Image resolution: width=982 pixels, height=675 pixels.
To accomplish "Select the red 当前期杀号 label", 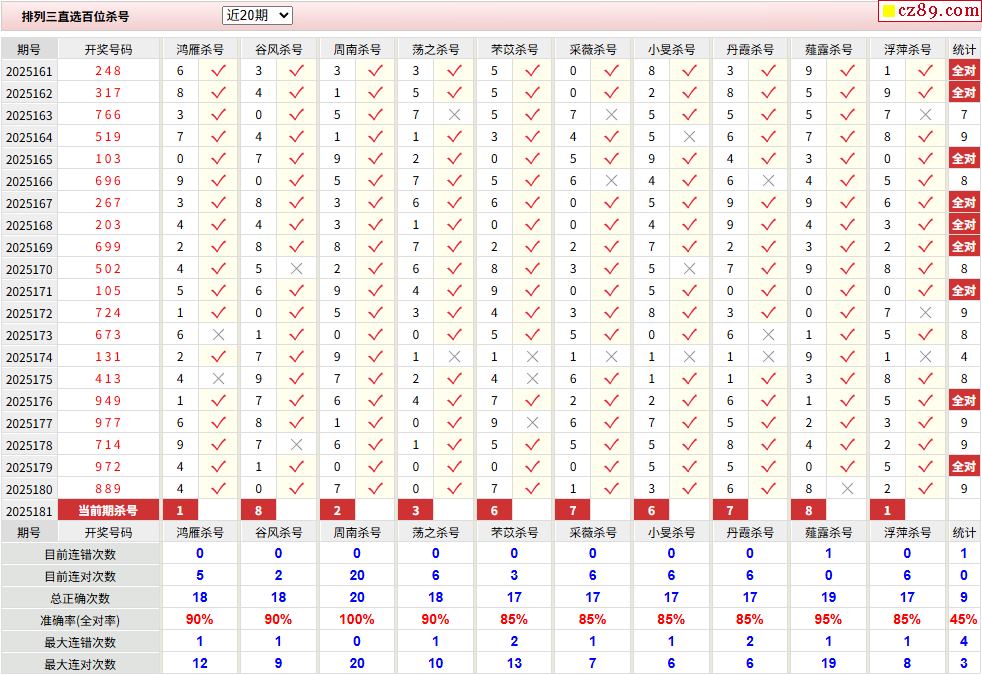I will point(108,510).
